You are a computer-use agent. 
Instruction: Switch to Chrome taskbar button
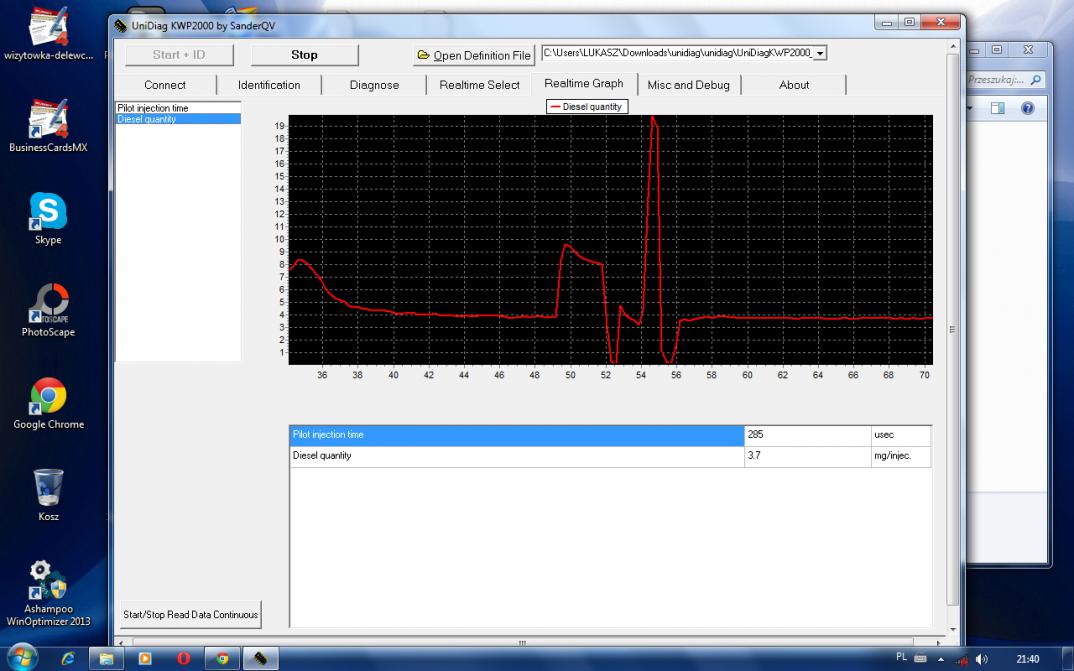pos(222,659)
